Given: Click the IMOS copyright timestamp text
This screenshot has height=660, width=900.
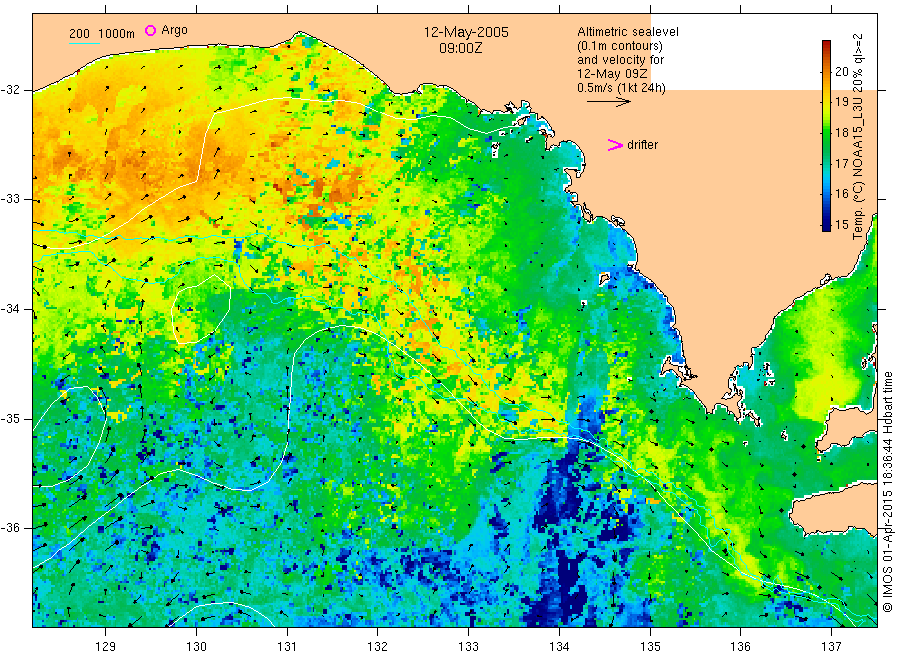Looking at the screenshot, I should point(888,492).
